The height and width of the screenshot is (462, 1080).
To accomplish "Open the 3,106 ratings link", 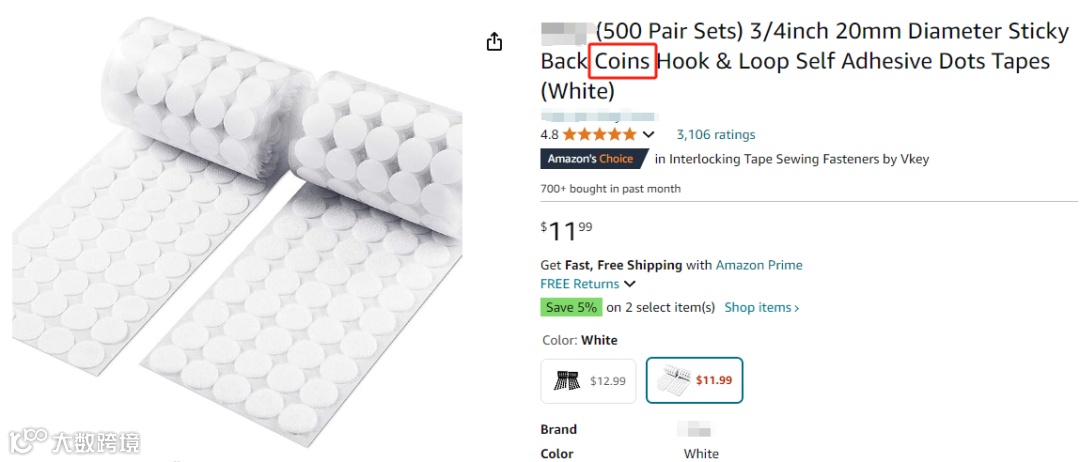I will (715, 134).
